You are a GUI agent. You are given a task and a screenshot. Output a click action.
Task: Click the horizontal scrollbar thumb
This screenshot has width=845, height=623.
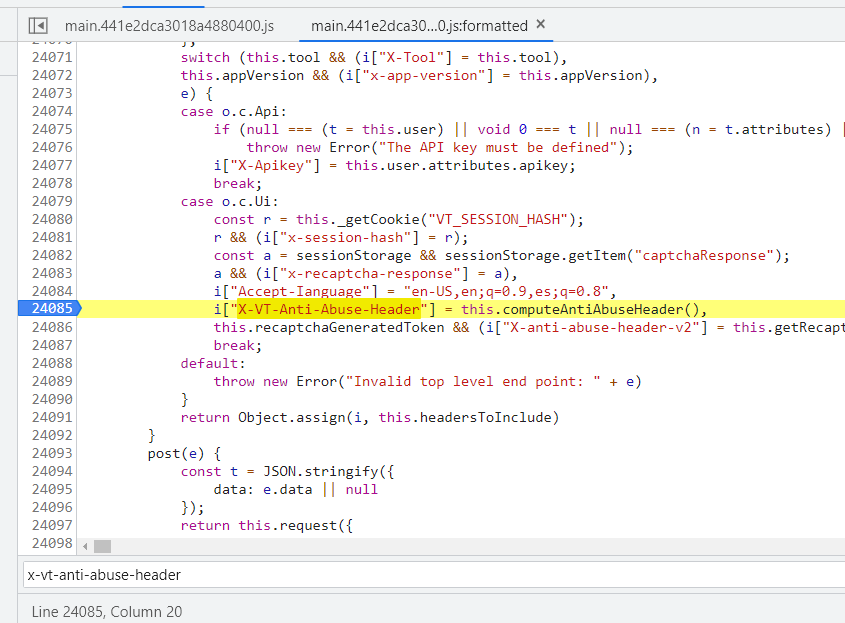coord(102,546)
